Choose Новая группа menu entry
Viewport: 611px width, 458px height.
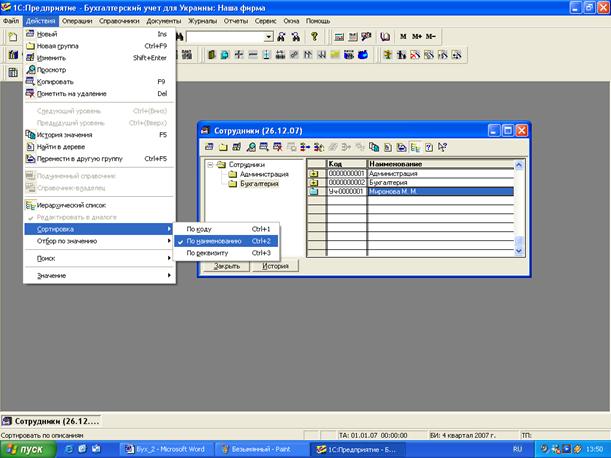[99, 46]
